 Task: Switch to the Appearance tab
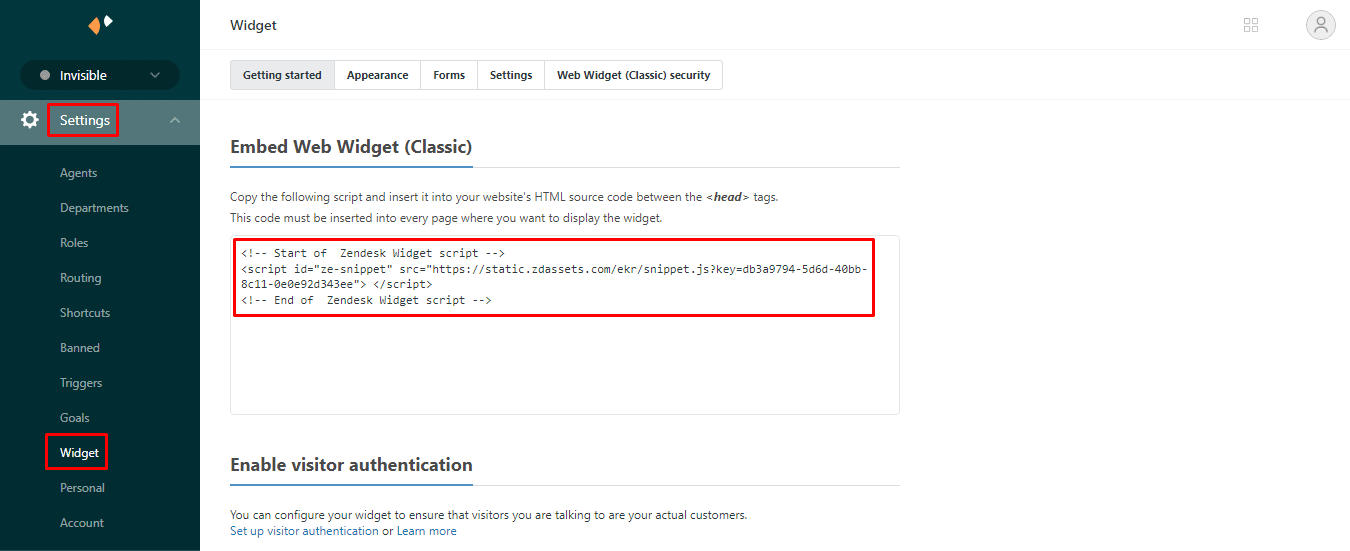(x=377, y=75)
